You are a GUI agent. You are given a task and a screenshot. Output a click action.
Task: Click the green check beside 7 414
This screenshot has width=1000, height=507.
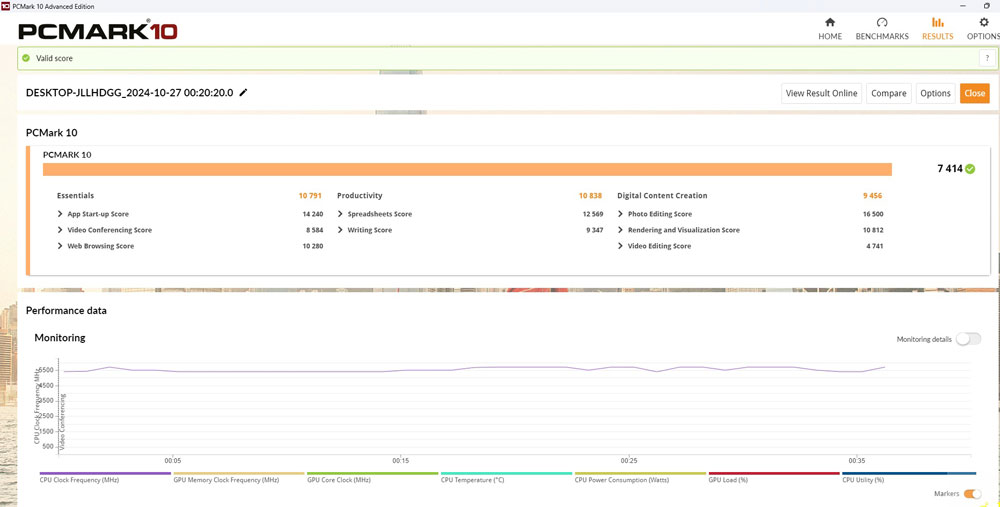pyautogui.click(x=970, y=169)
